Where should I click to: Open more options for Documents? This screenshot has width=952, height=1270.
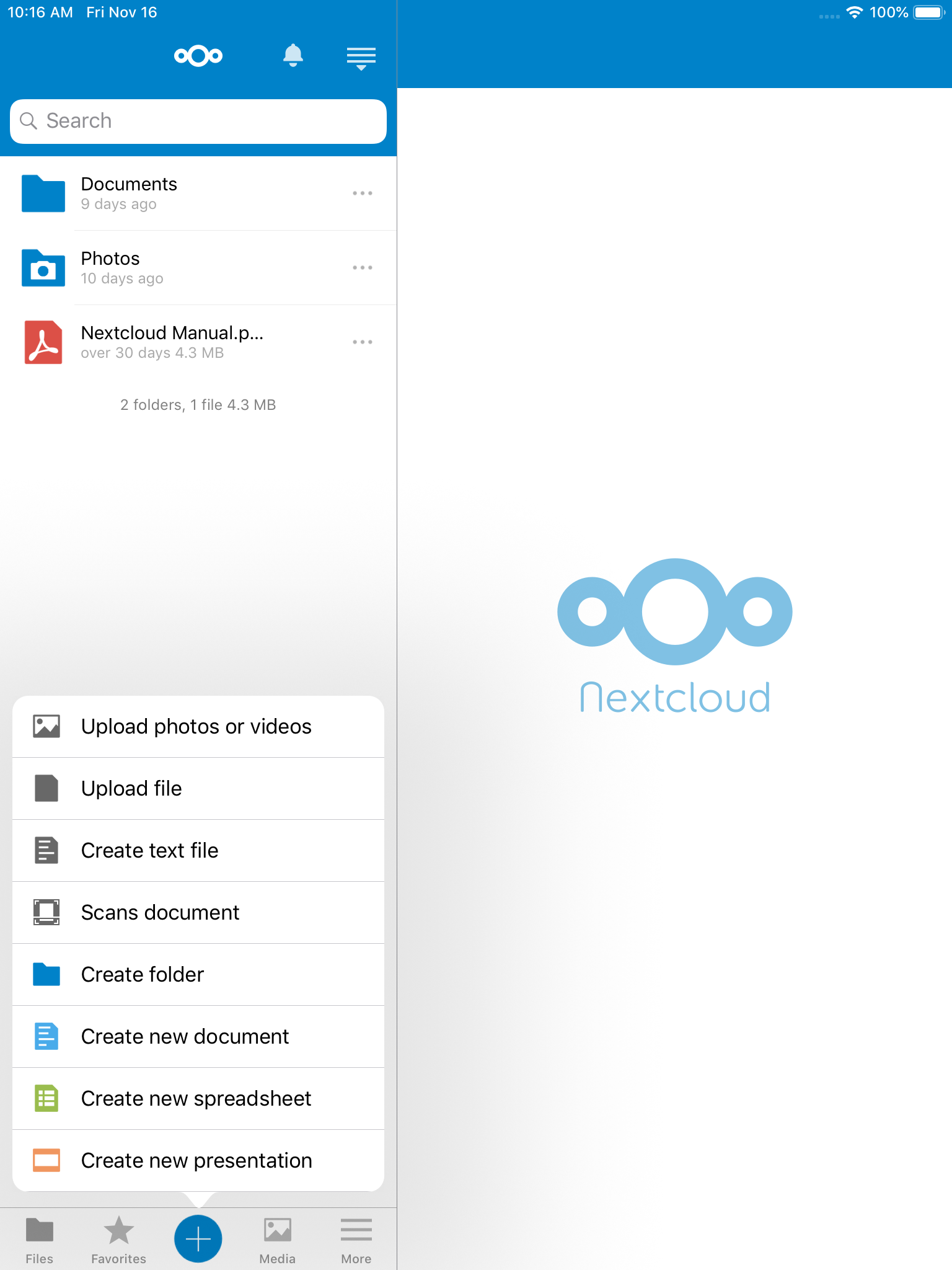tap(363, 193)
